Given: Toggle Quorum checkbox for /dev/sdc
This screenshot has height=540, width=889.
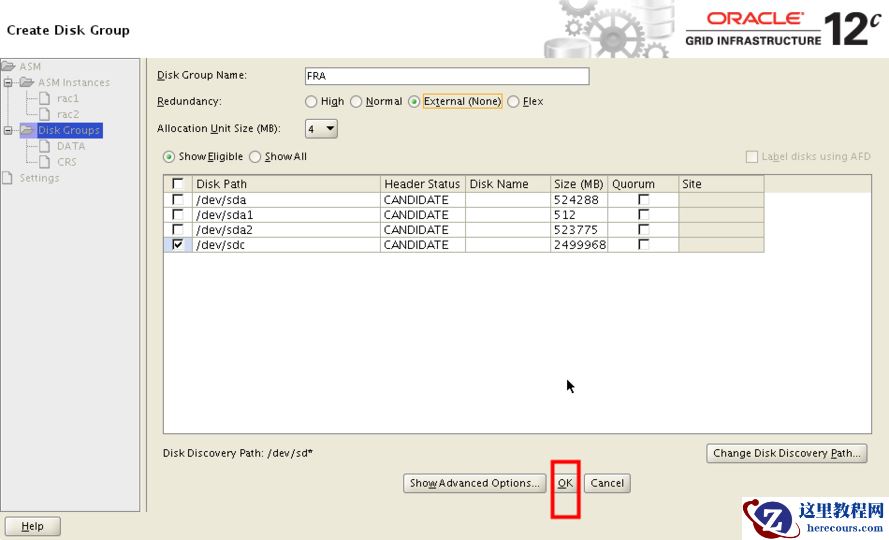Looking at the screenshot, I should pos(644,244).
